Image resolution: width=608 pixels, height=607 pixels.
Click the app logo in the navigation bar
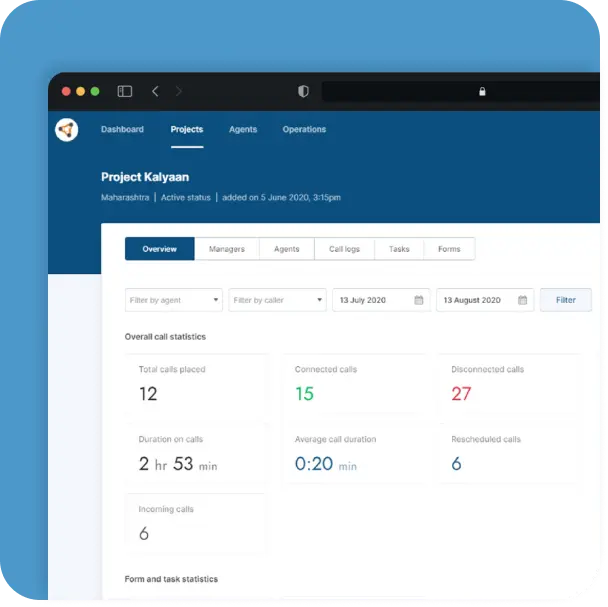[x=67, y=130]
